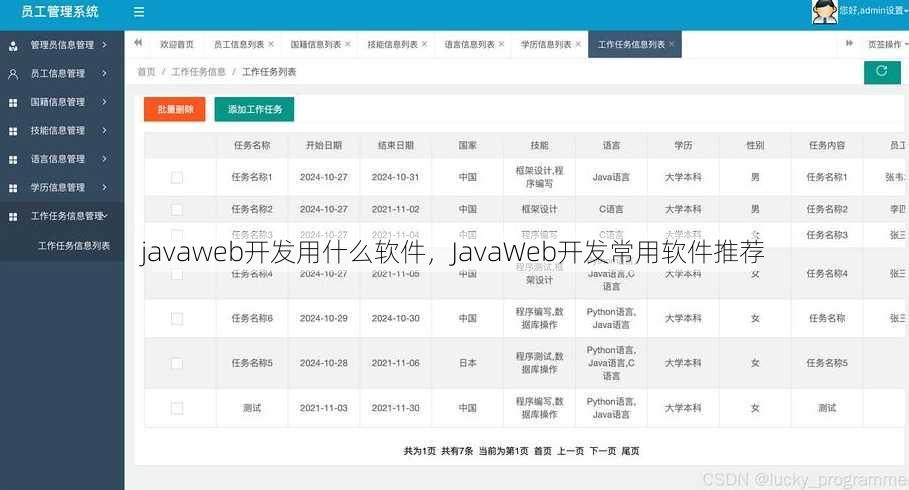
Task: Toggle the hamburger menu icon in header
Action: [x=139, y=12]
